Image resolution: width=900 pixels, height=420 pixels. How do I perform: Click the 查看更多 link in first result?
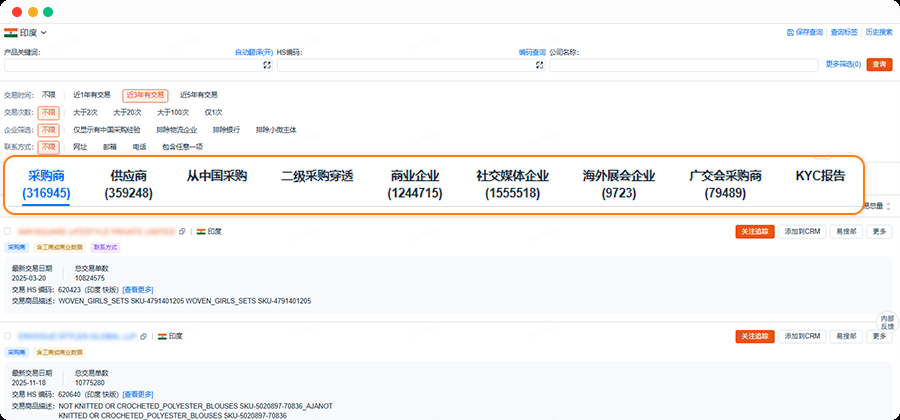point(137,290)
